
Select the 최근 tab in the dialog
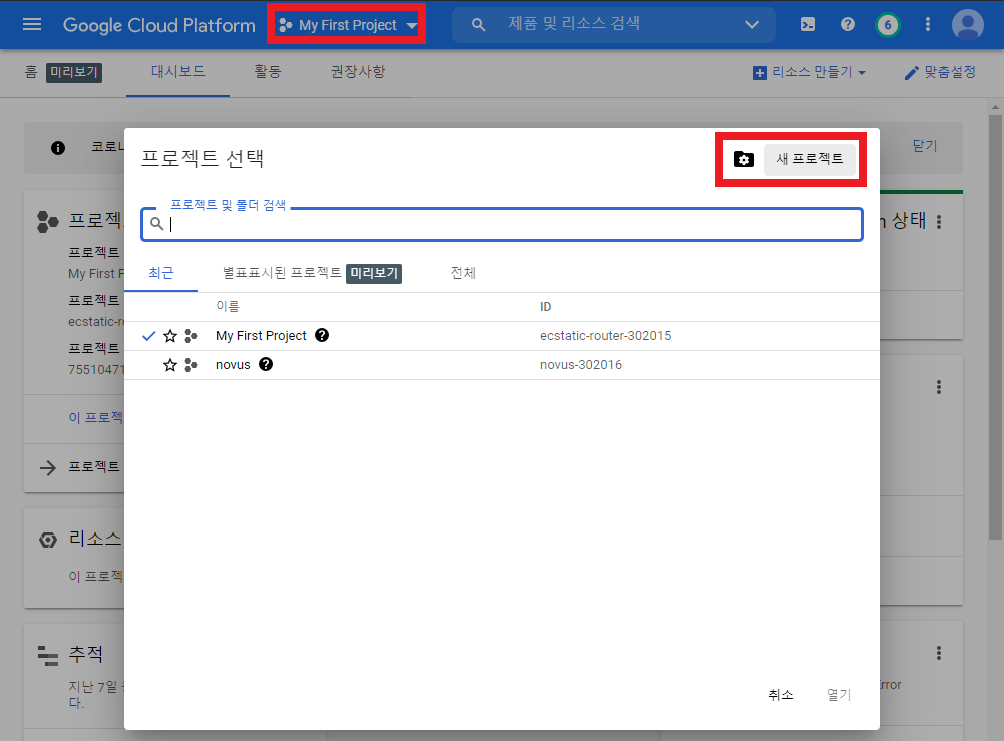(x=161, y=273)
